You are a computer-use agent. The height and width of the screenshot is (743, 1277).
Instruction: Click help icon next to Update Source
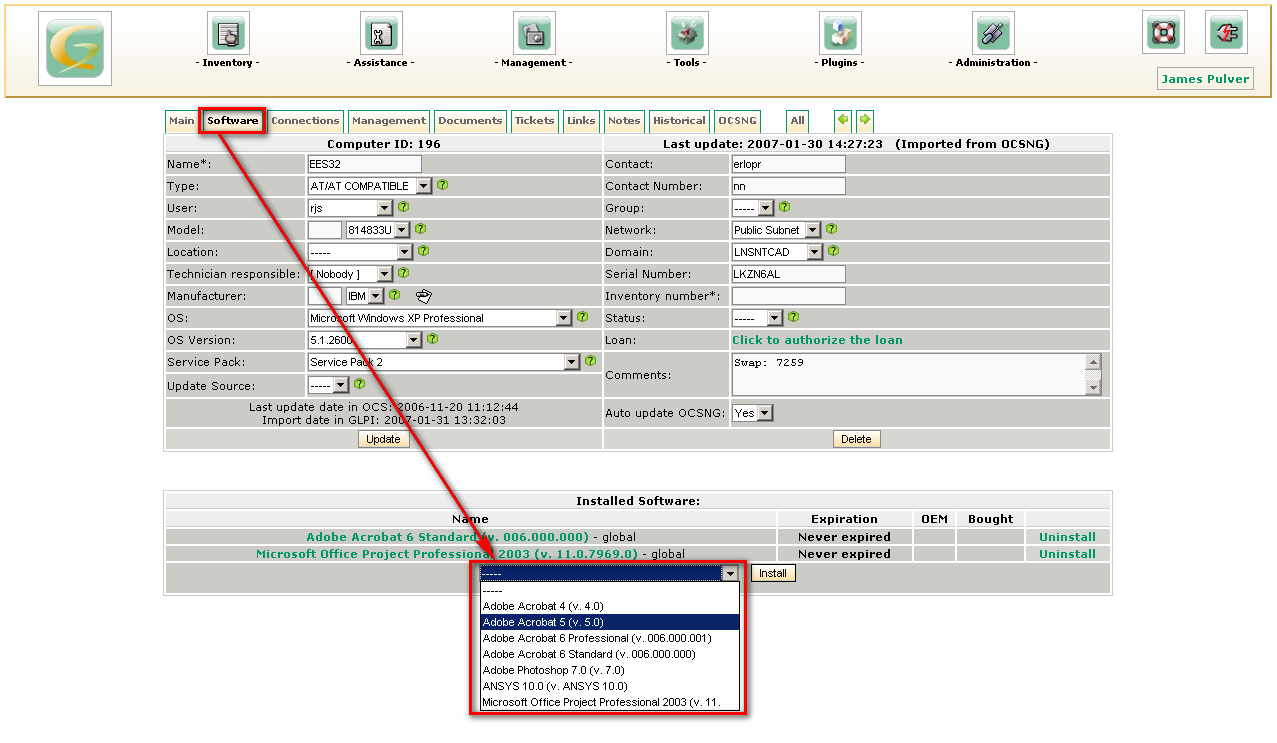359,383
